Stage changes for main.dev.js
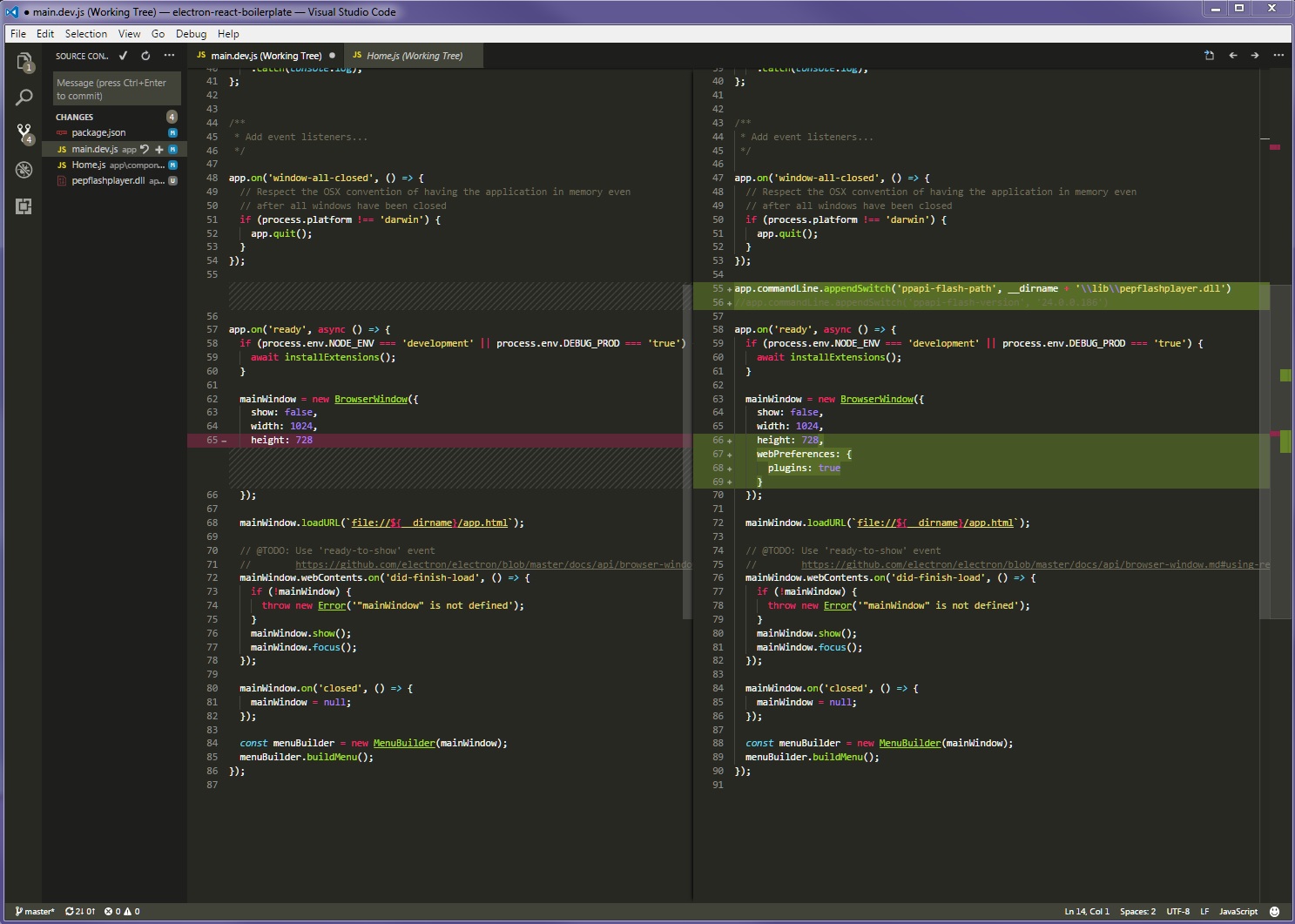Image resolution: width=1295 pixels, height=924 pixels. click(159, 149)
